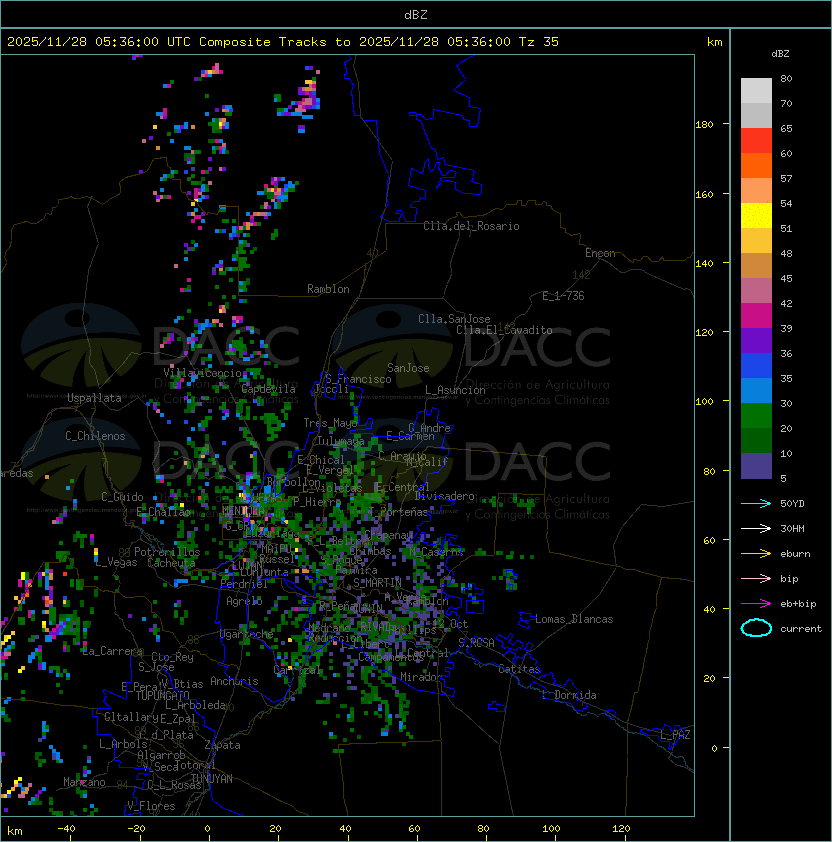Click the cyan 50YD arrow in legend

point(756,504)
